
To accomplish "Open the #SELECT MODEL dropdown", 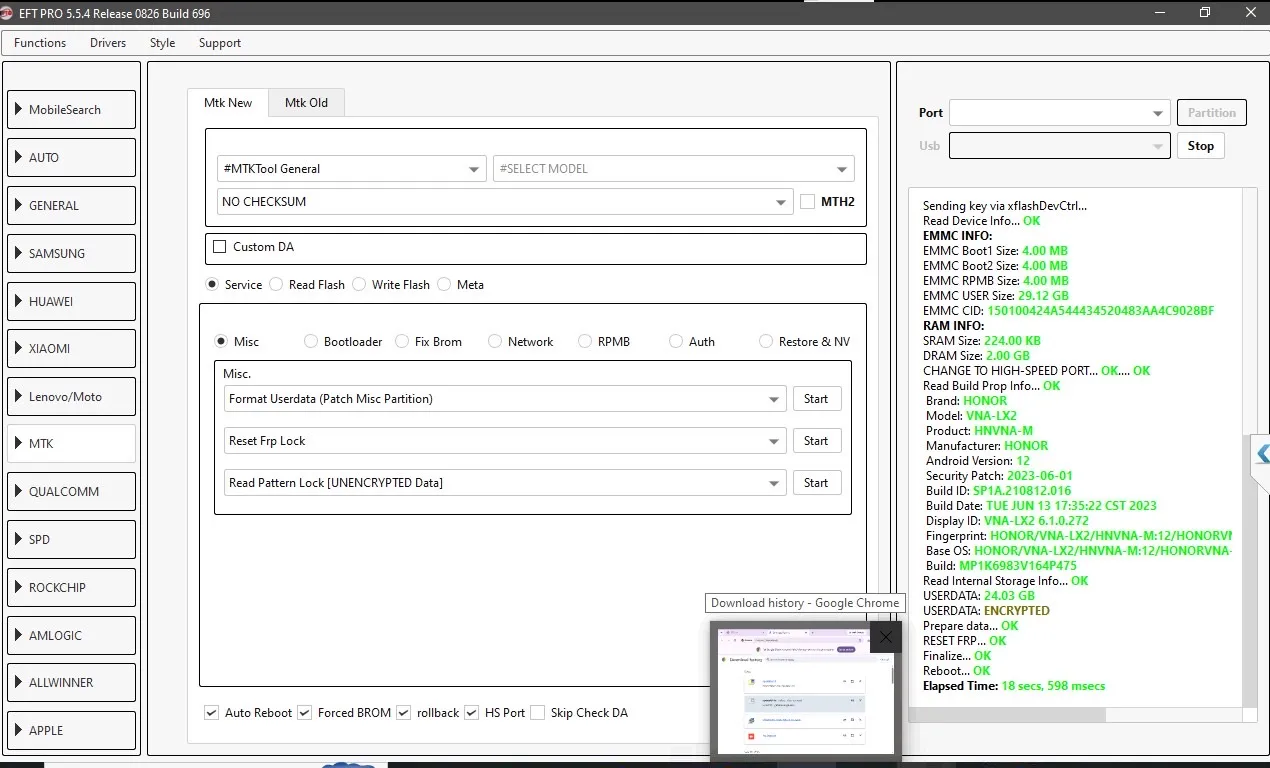I will pyautogui.click(x=673, y=169).
